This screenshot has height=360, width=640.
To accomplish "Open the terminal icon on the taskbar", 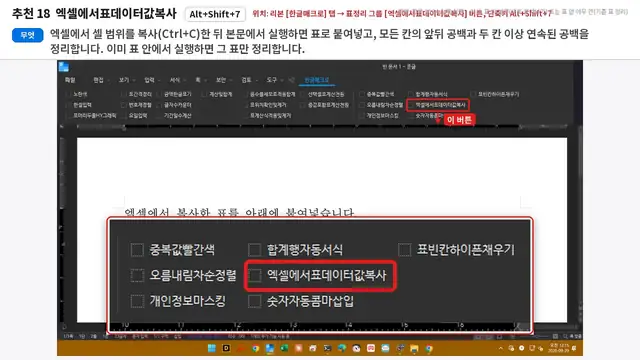I will (327, 348).
